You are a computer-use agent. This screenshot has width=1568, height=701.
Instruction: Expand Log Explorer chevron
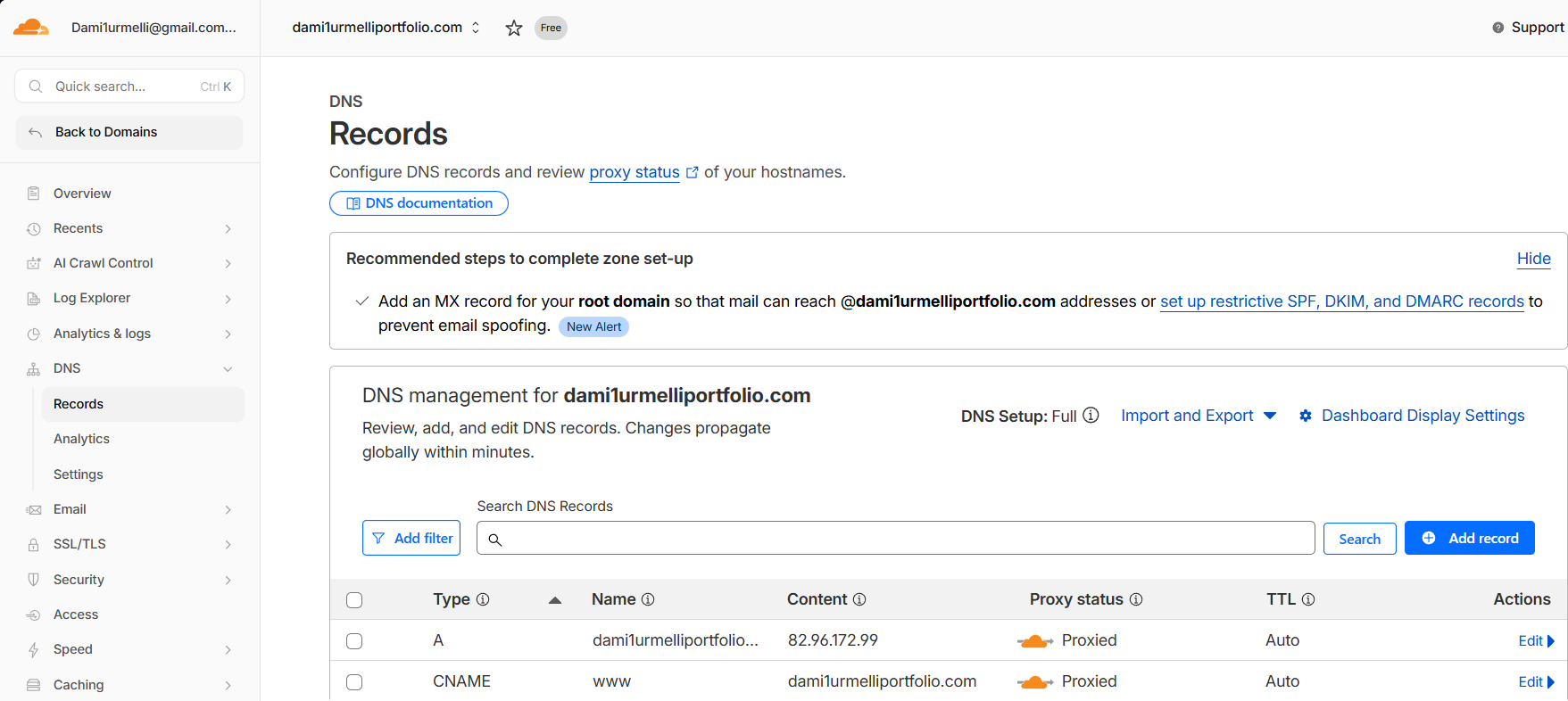point(228,299)
